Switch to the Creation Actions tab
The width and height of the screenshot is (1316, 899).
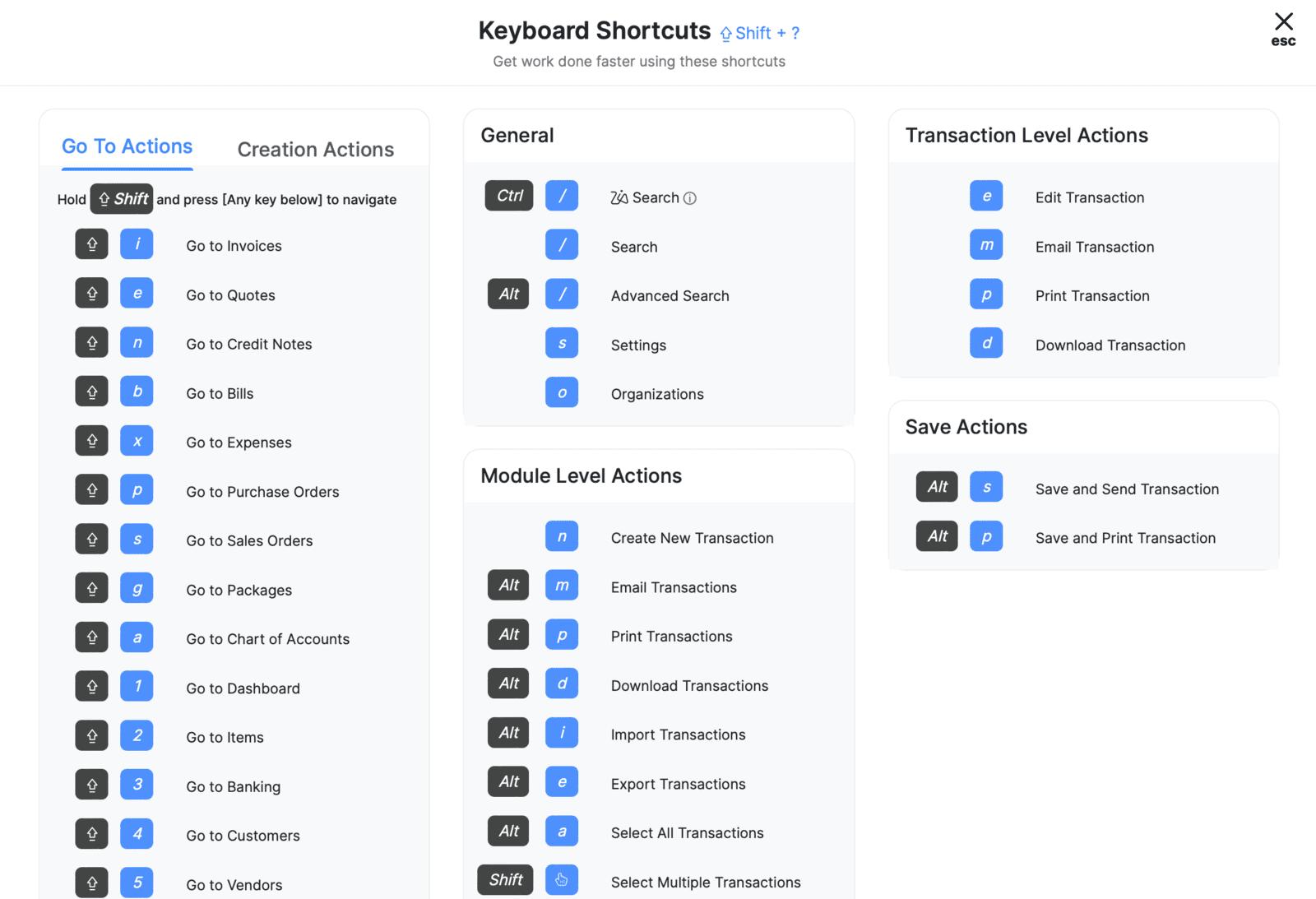315,150
